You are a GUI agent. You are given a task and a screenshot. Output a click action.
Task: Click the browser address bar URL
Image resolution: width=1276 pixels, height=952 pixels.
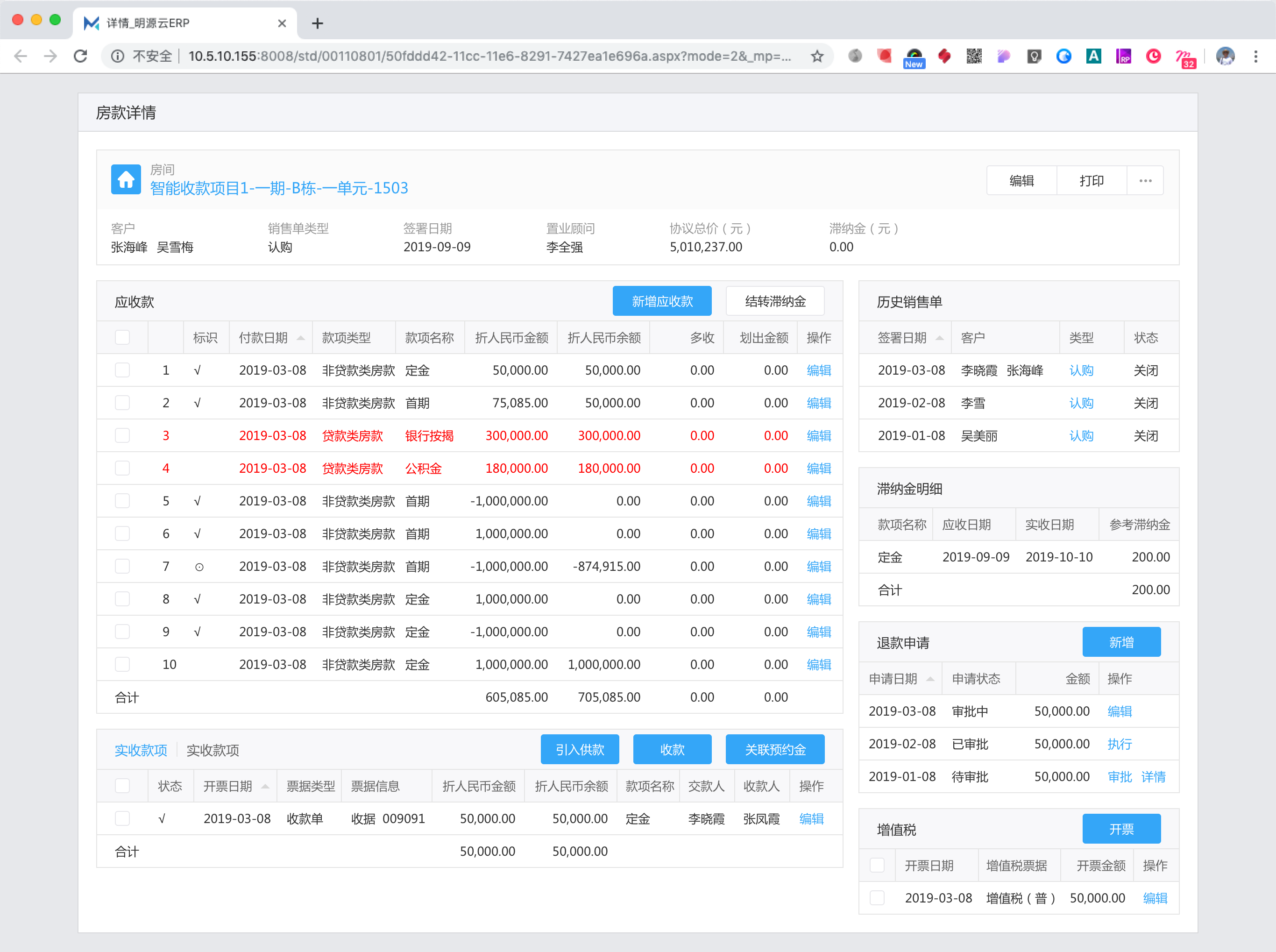(x=489, y=56)
